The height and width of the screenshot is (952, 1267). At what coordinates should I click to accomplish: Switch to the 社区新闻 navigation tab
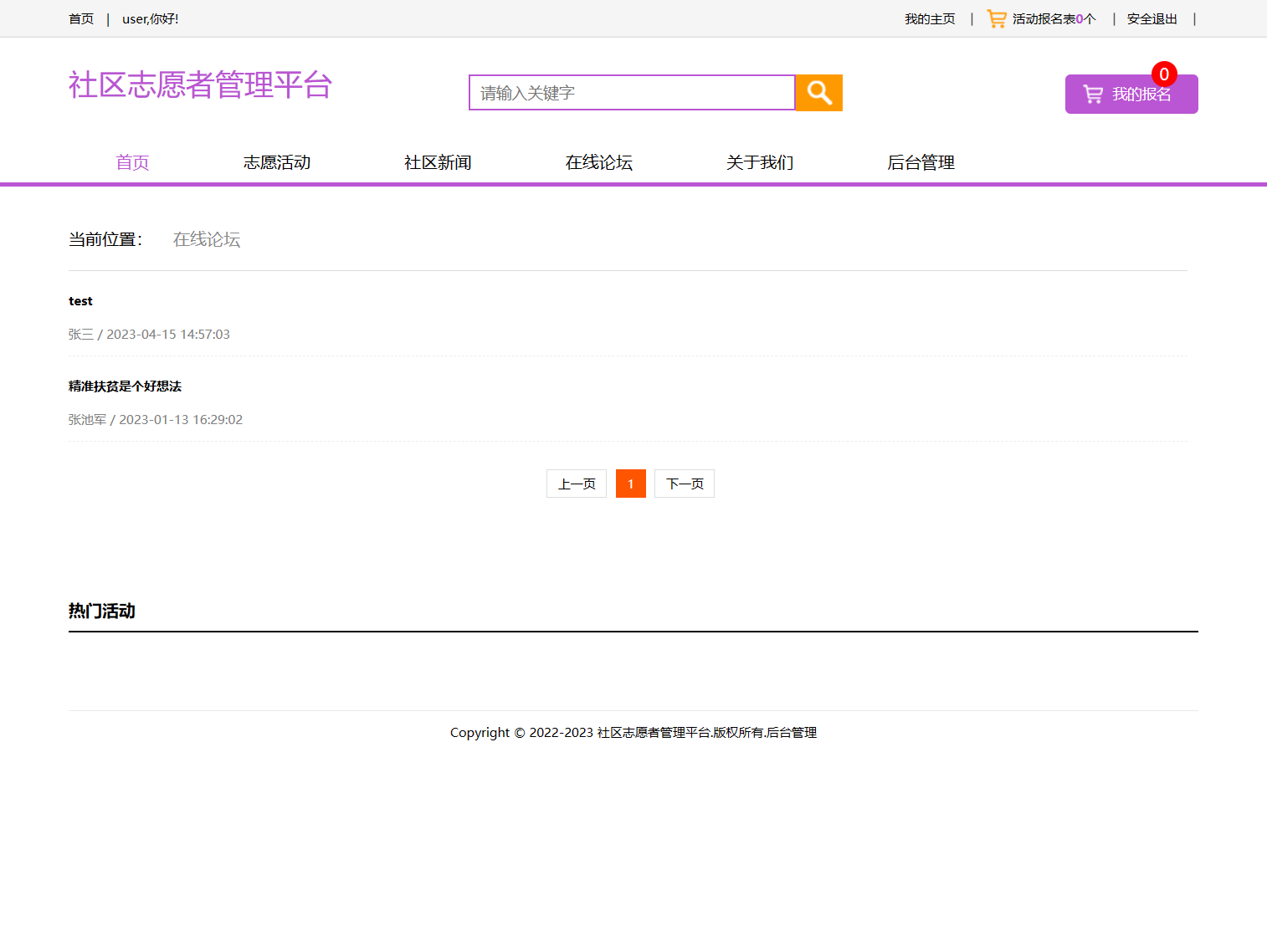coord(438,162)
